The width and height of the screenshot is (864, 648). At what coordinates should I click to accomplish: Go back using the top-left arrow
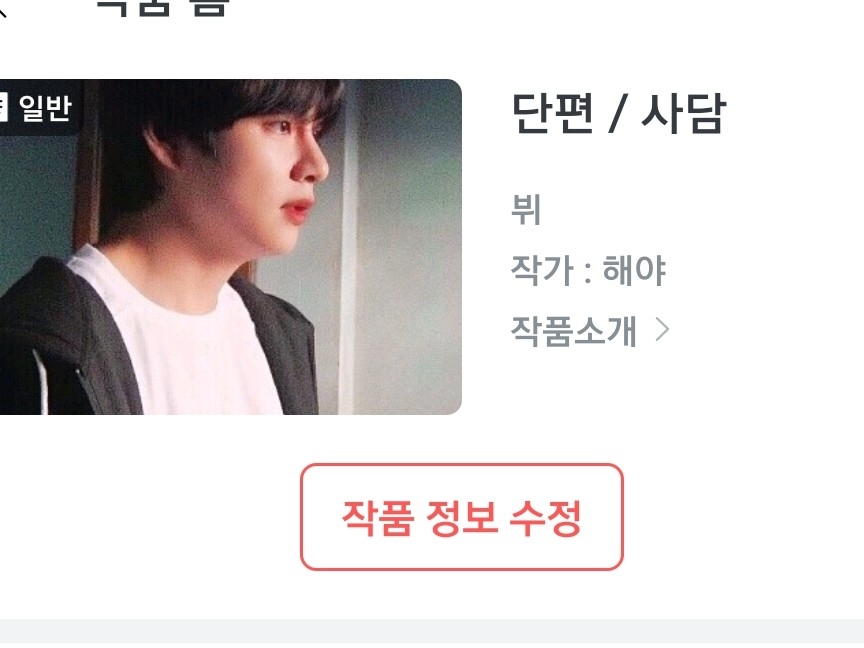[3, 10]
